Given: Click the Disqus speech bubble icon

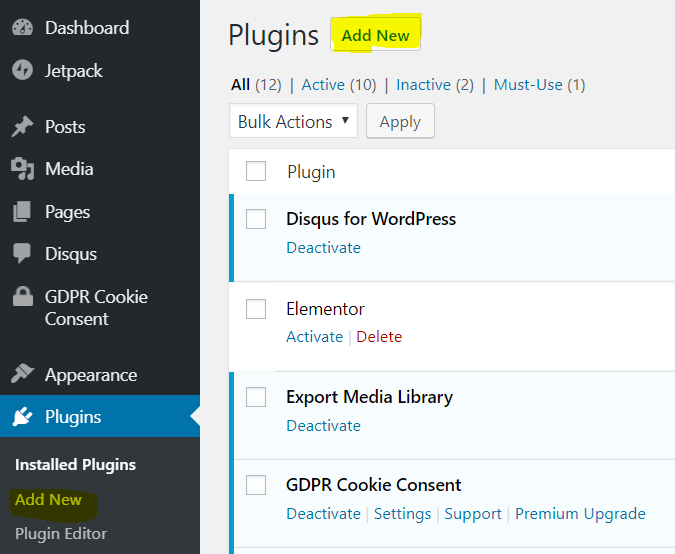Looking at the screenshot, I should pos(22,253).
